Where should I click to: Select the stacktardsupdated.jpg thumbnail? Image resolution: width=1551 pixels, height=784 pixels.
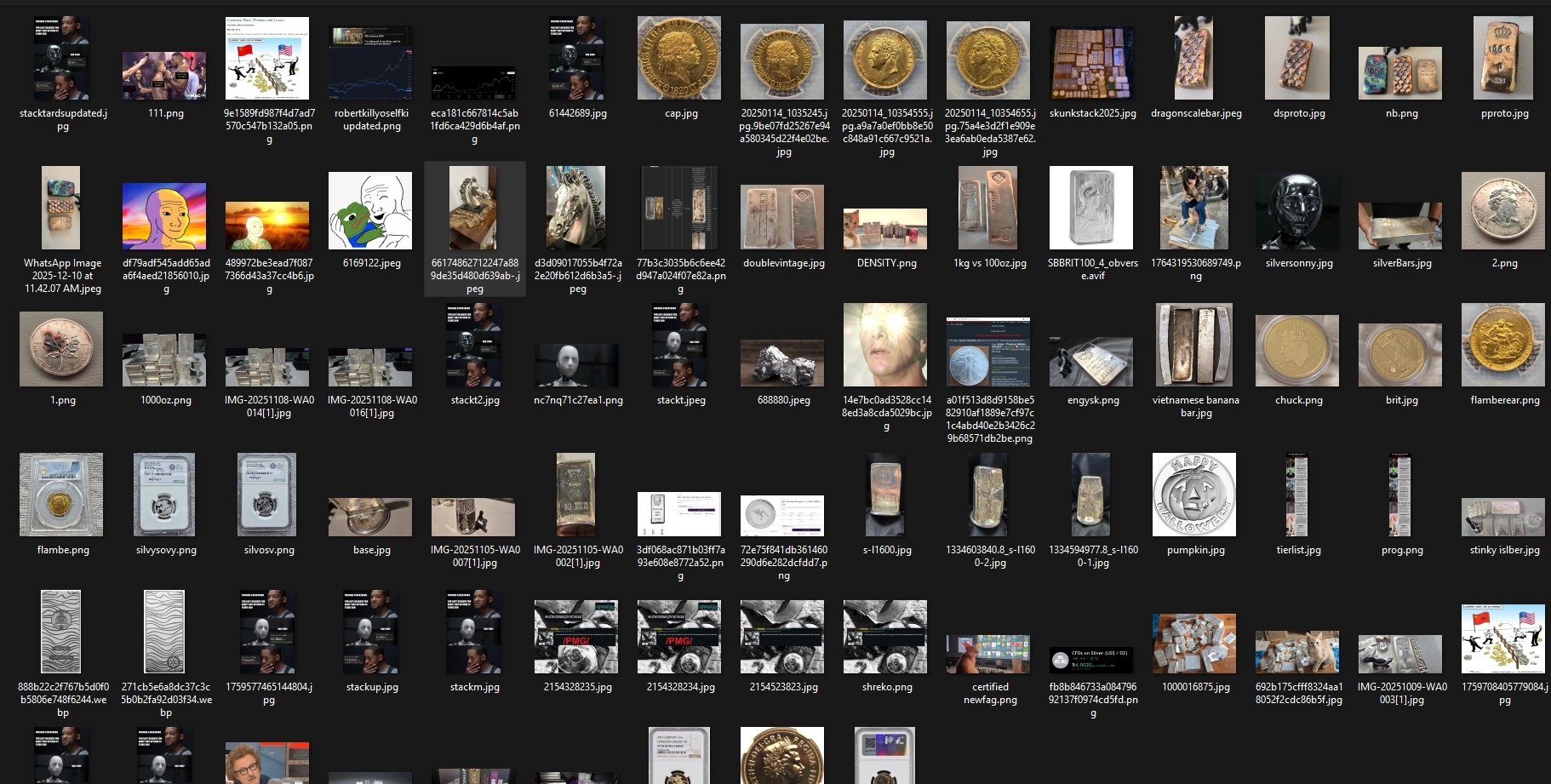coord(61,58)
